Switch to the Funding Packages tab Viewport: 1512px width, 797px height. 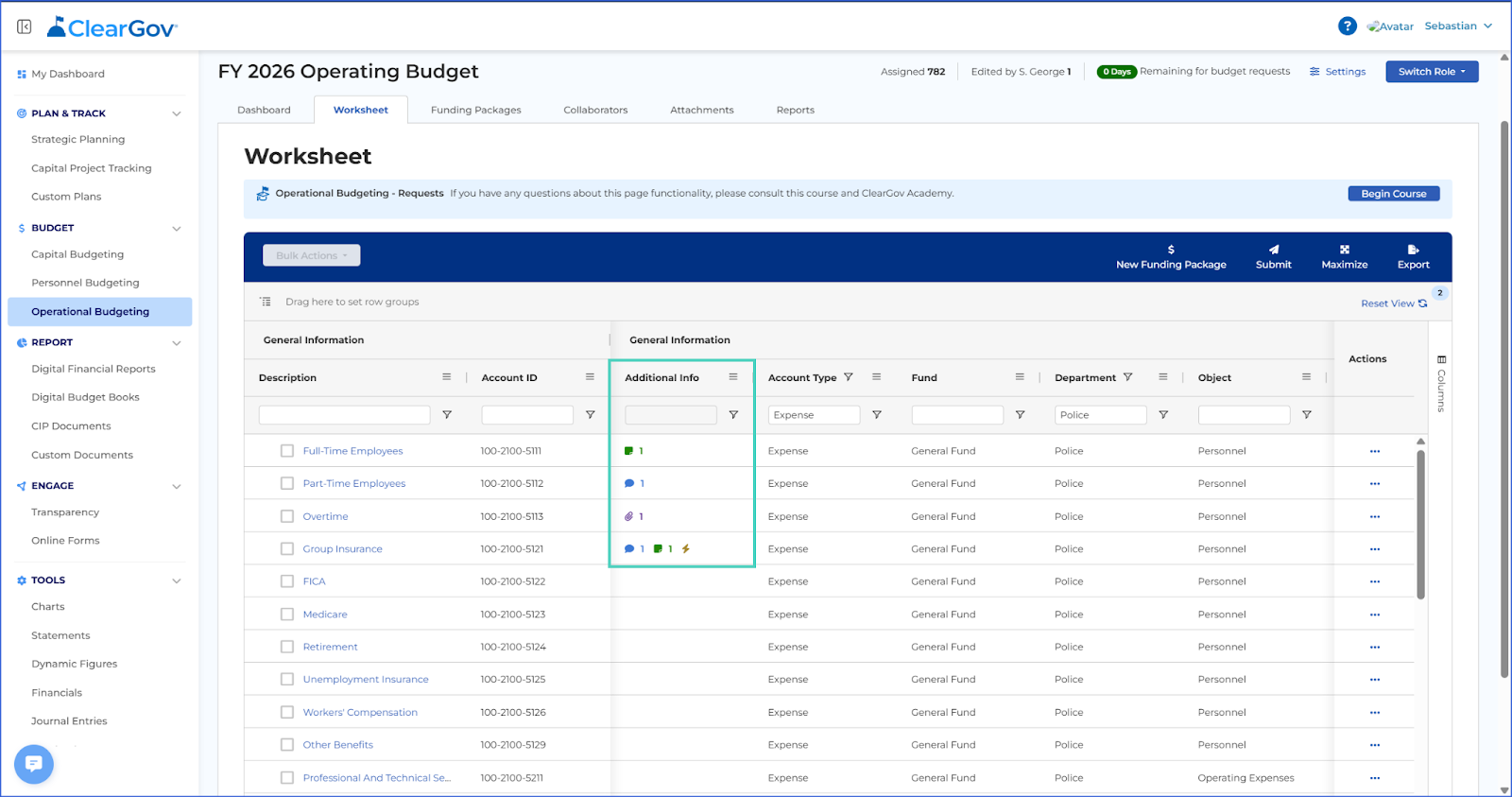[475, 110]
